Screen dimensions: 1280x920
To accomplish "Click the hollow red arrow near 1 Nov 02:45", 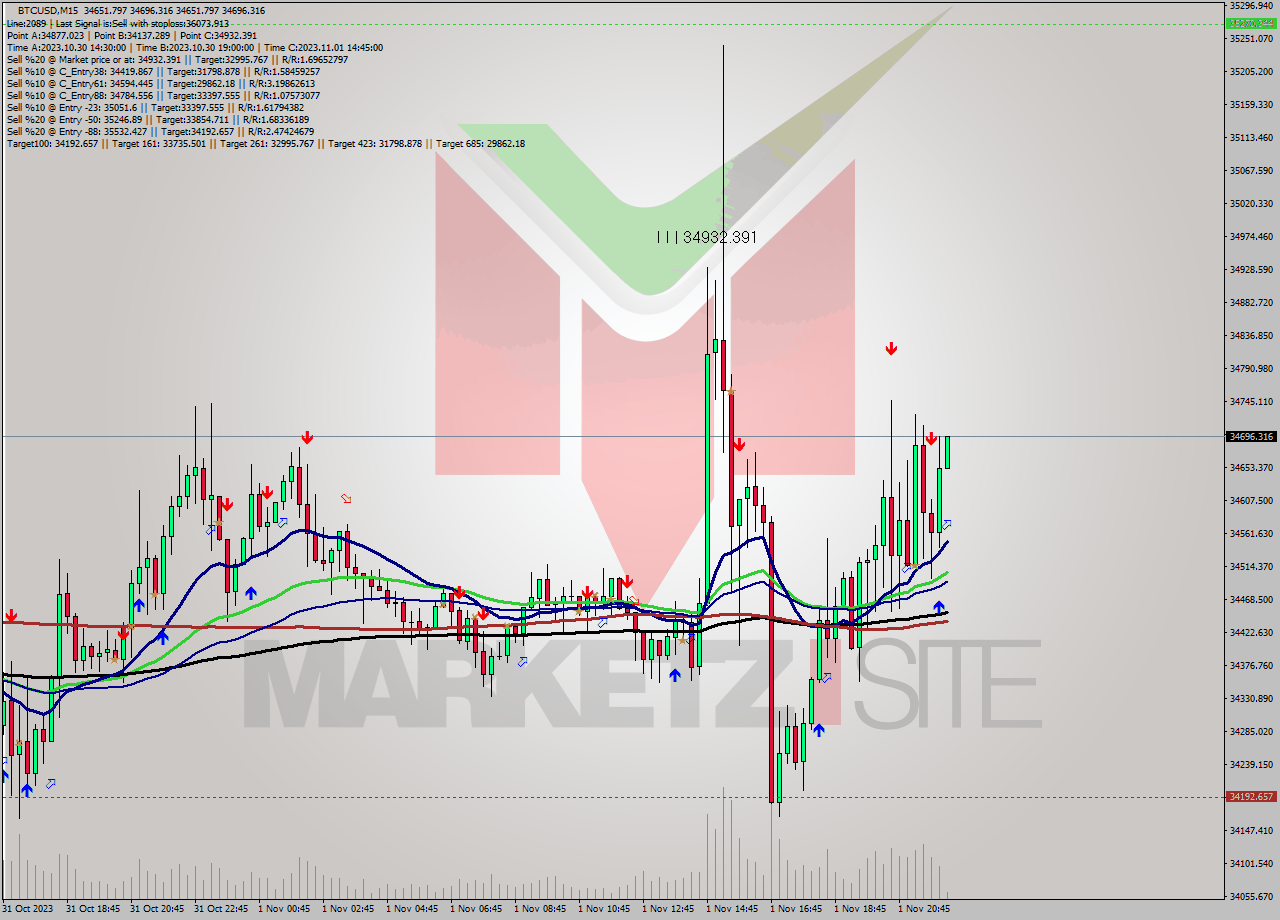I will [346, 498].
